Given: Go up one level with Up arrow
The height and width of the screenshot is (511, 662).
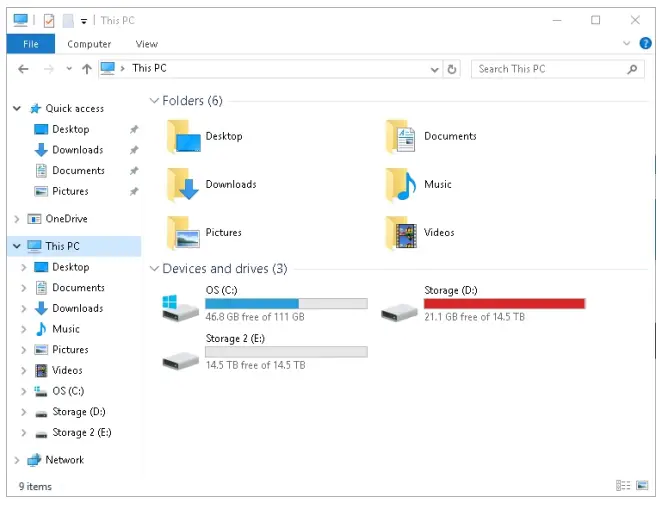Looking at the screenshot, I should click(87, 69).
